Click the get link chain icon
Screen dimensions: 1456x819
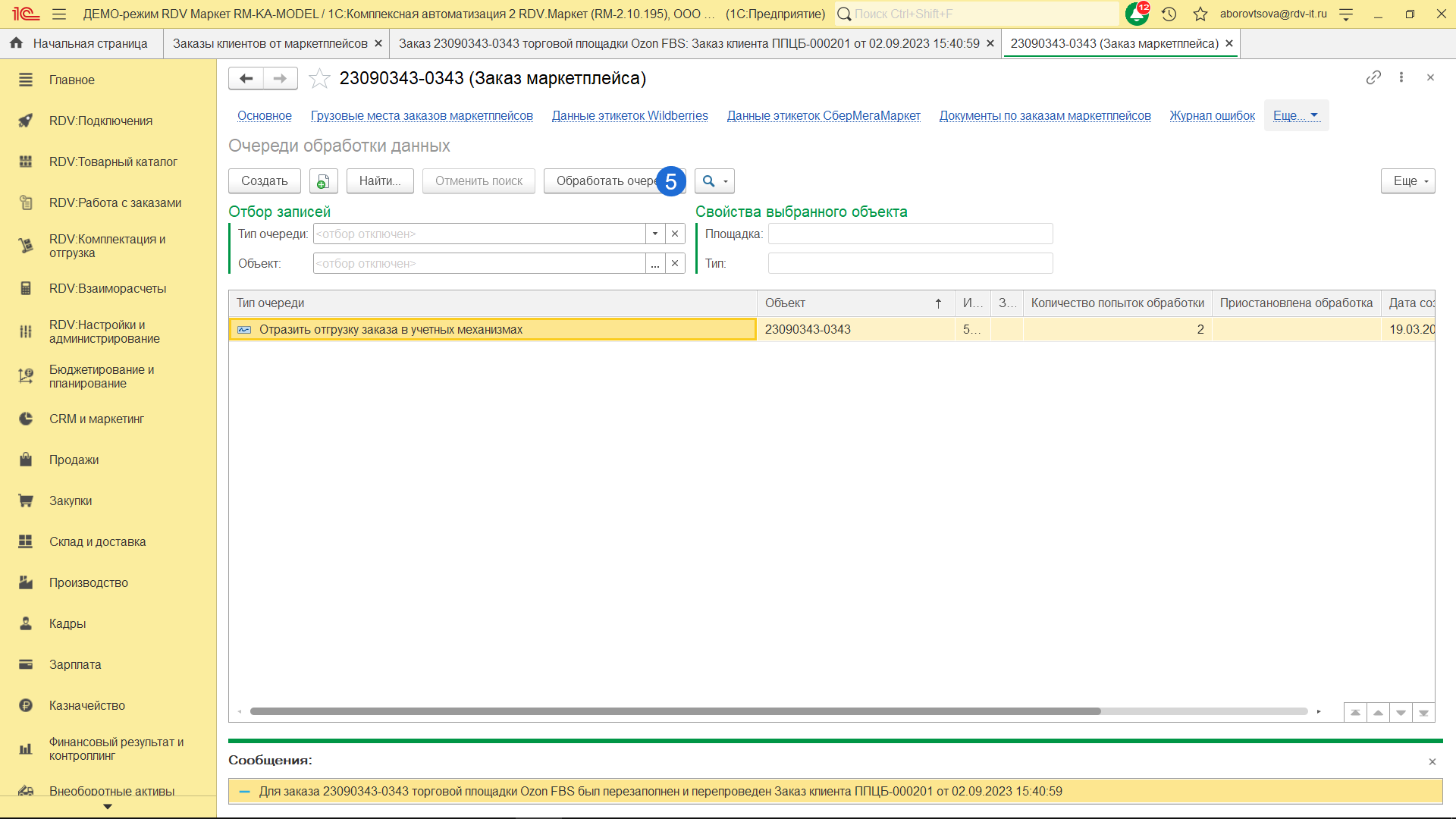(1373, 77)
